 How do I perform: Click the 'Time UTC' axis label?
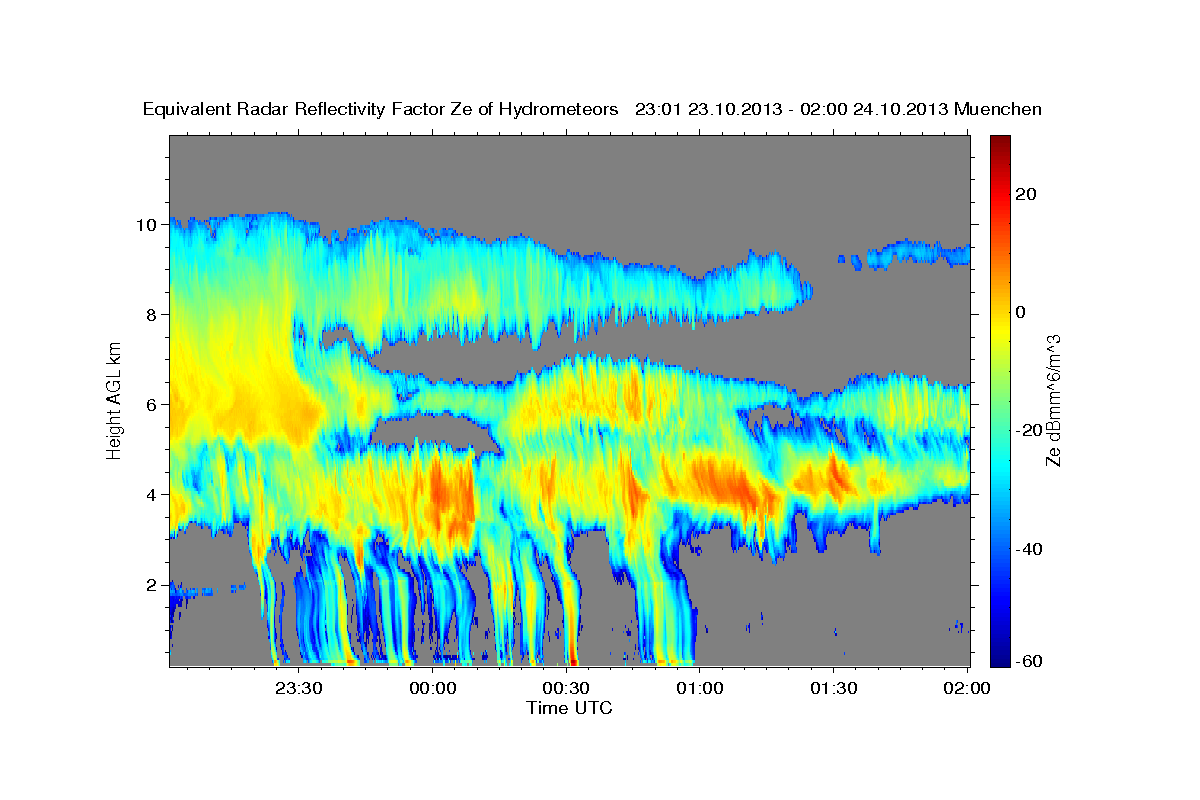pos(569,708)
